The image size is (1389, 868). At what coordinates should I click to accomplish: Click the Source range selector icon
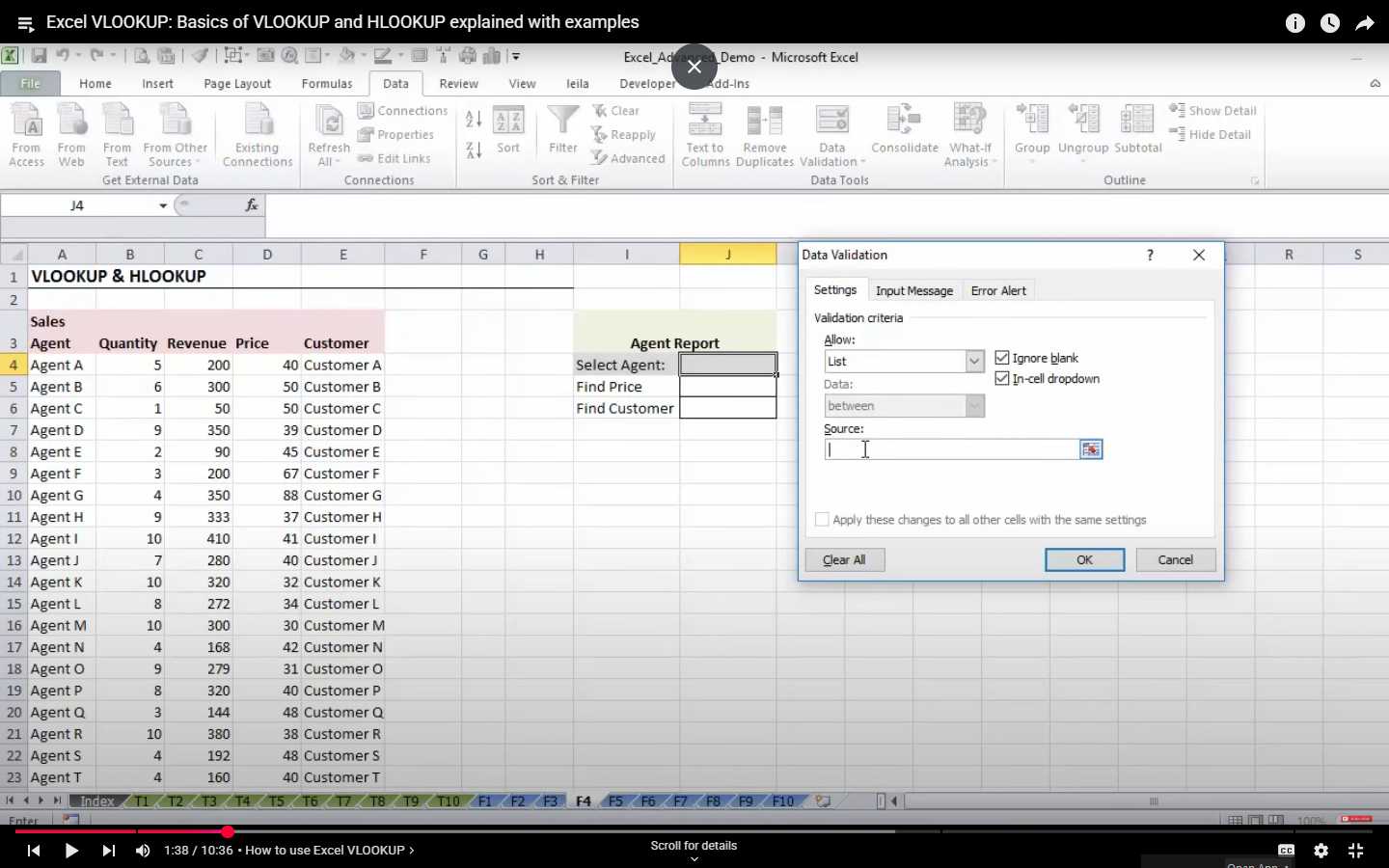click(1091, 449)
